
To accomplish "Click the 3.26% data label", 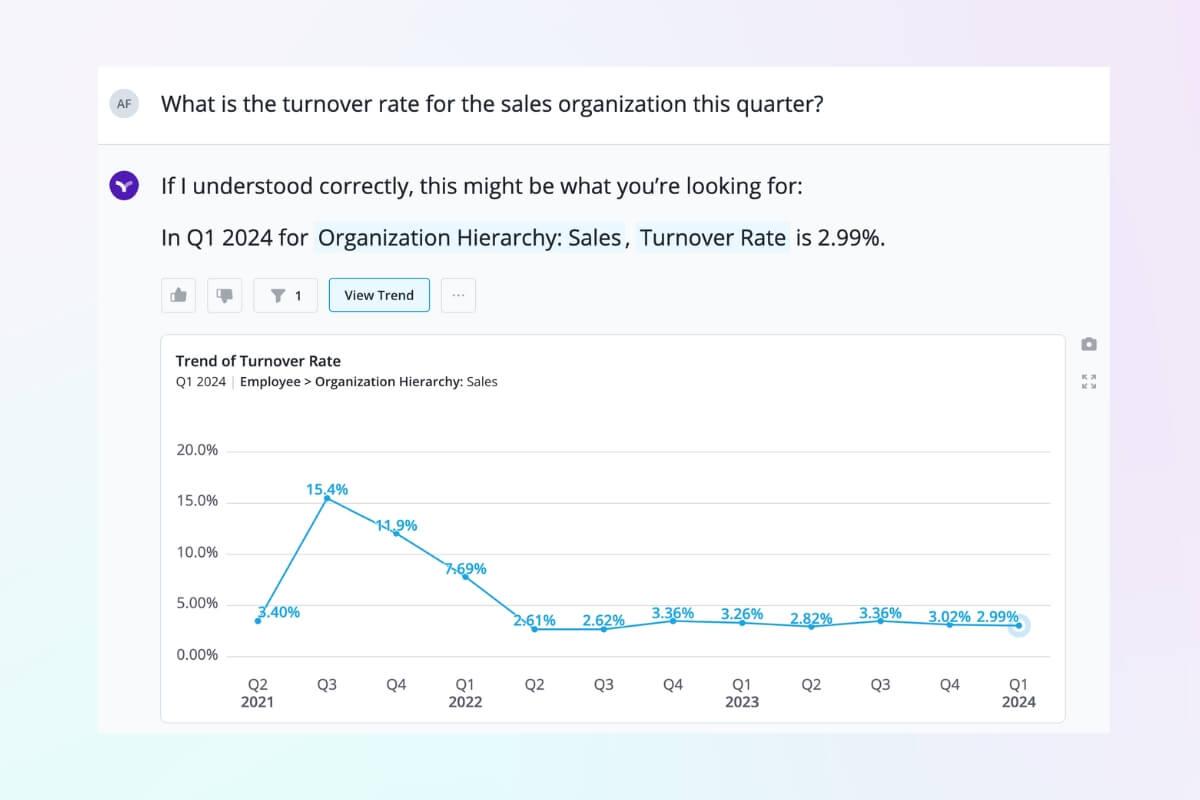I will 742,613.
